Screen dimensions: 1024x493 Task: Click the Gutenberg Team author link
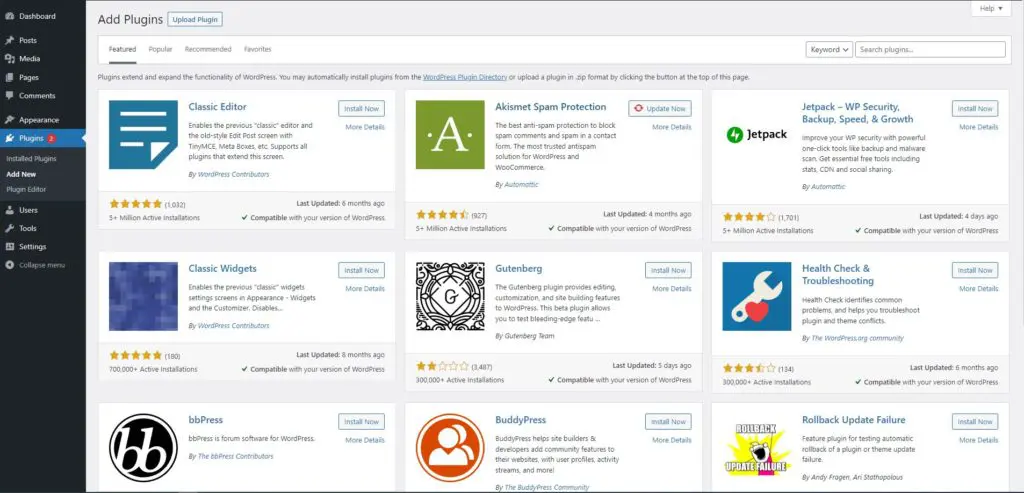tap(529, 336)
